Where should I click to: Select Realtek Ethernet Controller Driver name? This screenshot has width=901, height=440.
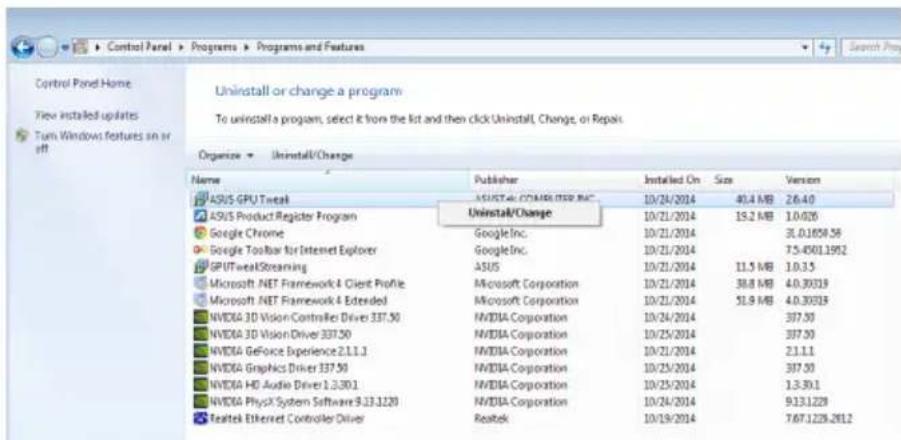point(287,418)
